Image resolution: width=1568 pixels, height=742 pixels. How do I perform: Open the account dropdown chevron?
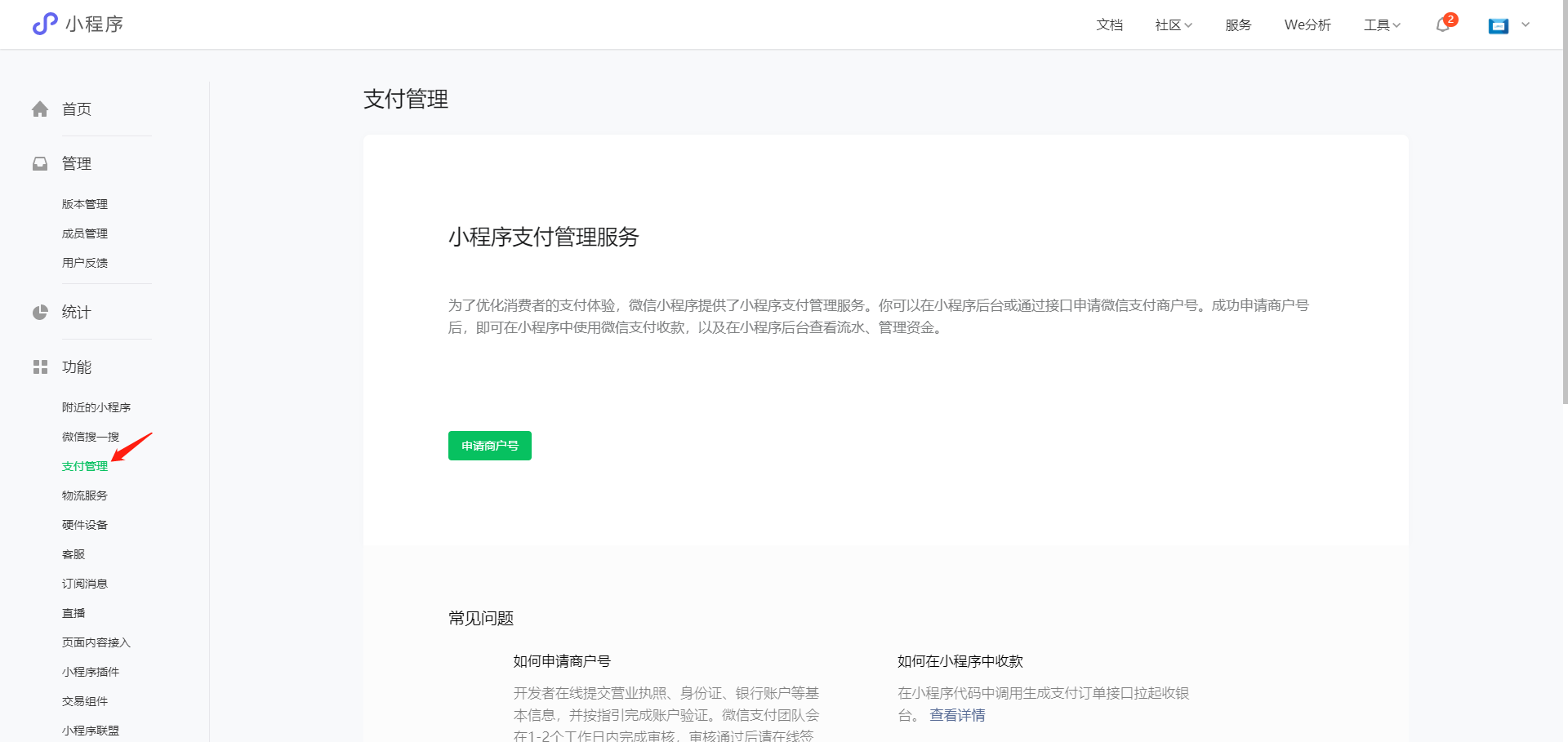(1526, 25)
